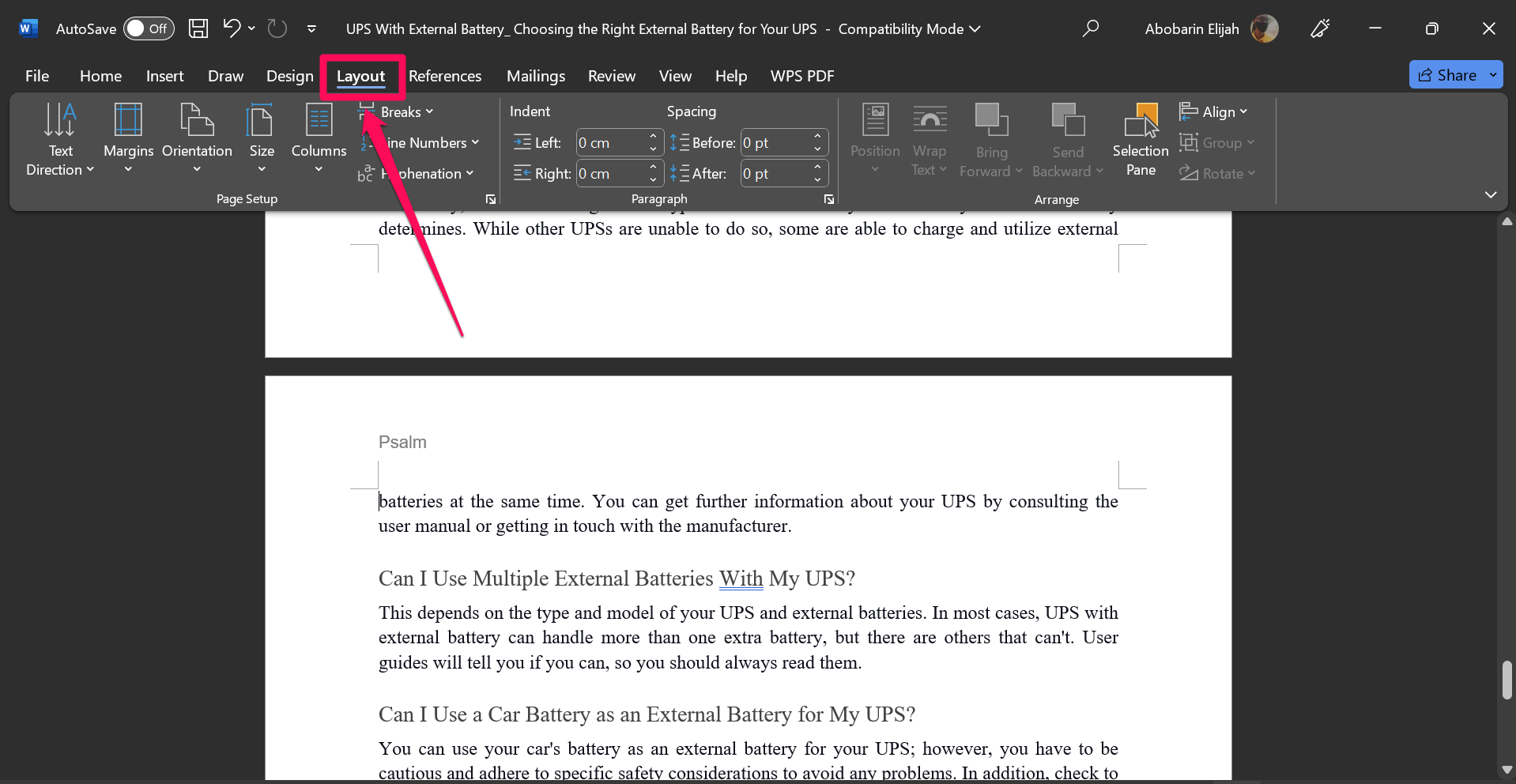Click the vertical scrollbar thumb
The width and height of the screenshot is (1516, 784).
(1507, 680)
